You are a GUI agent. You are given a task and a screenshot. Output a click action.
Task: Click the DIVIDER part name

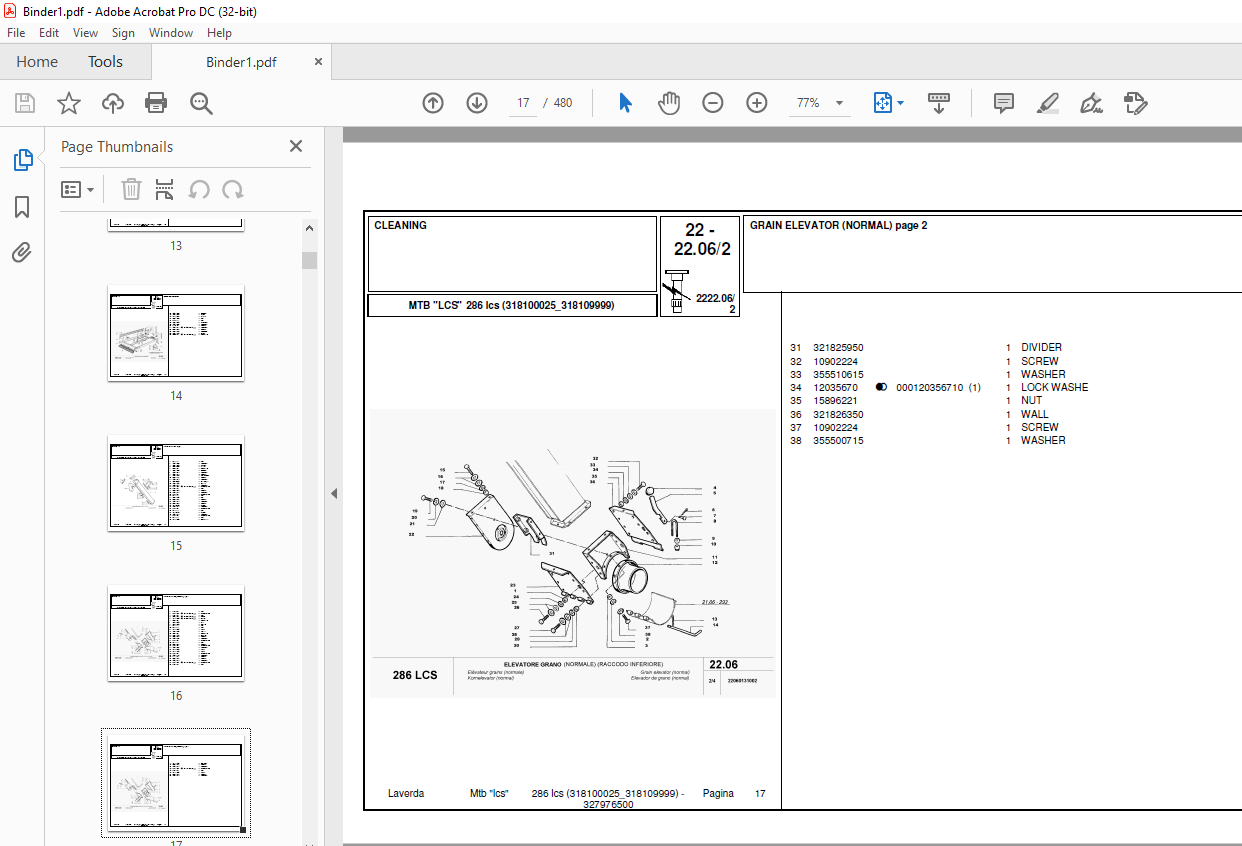[1041, 348]
